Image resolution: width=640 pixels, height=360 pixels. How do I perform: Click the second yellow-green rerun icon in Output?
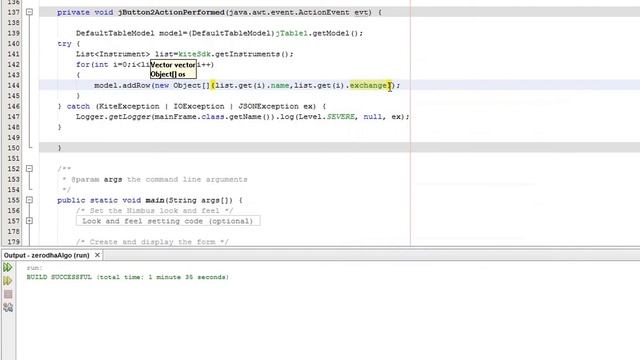(8, 281)
